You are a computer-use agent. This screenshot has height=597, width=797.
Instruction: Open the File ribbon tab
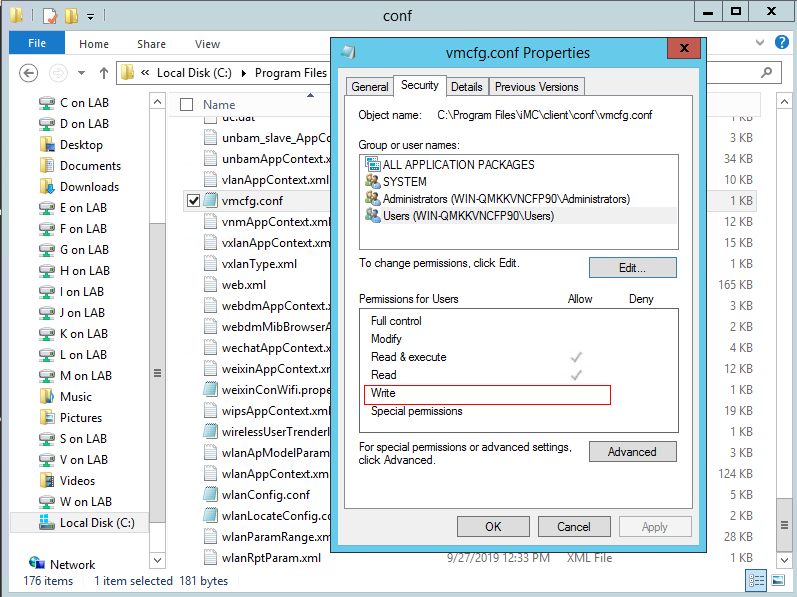point(37,43)
